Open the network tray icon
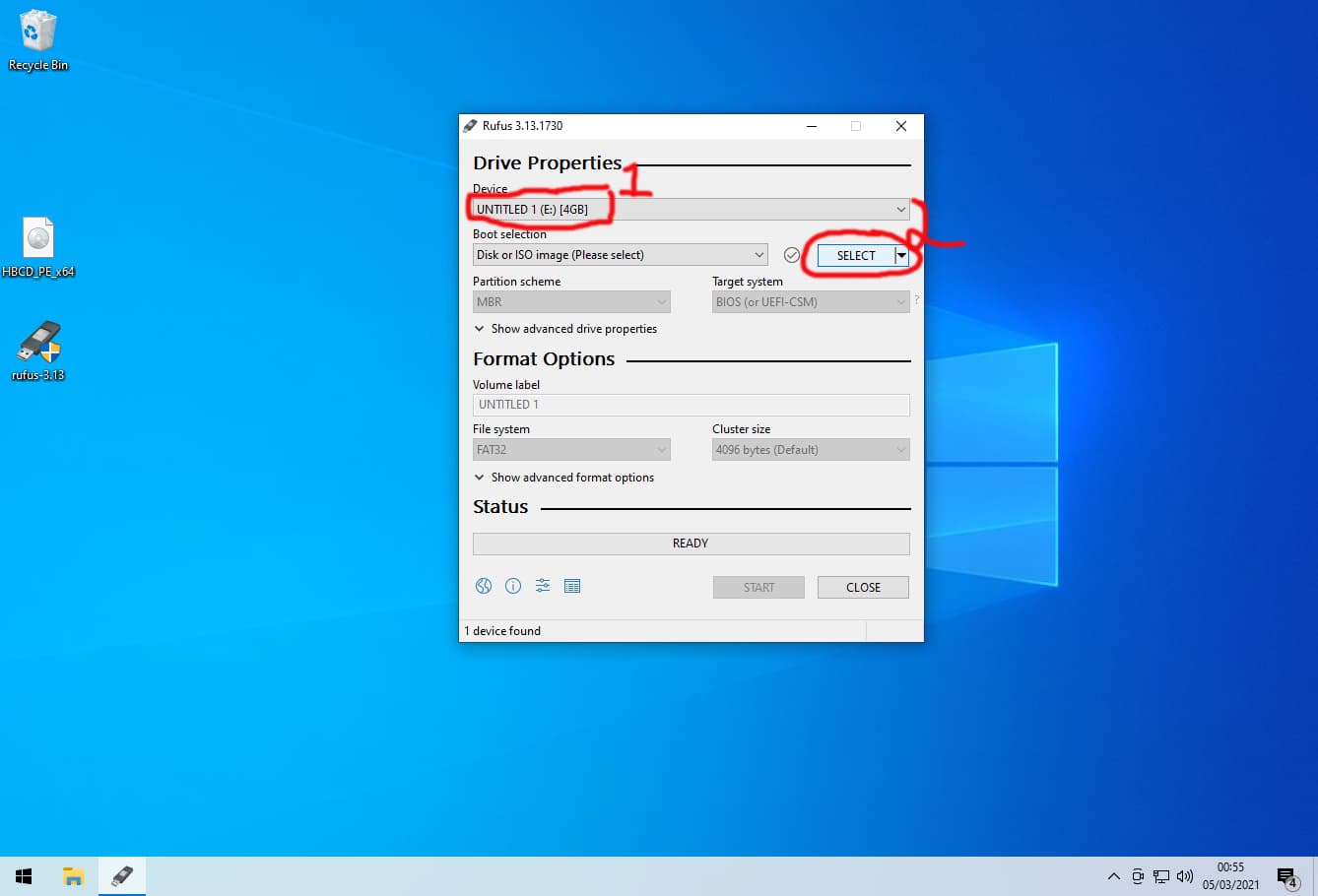This screenshot has width=1318, height=896. click(x=1161, y=876)
